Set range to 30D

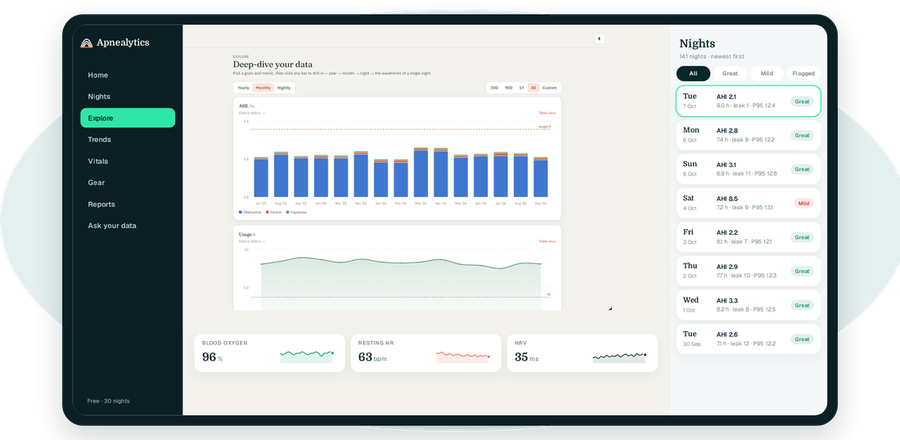tap(494, 88)
